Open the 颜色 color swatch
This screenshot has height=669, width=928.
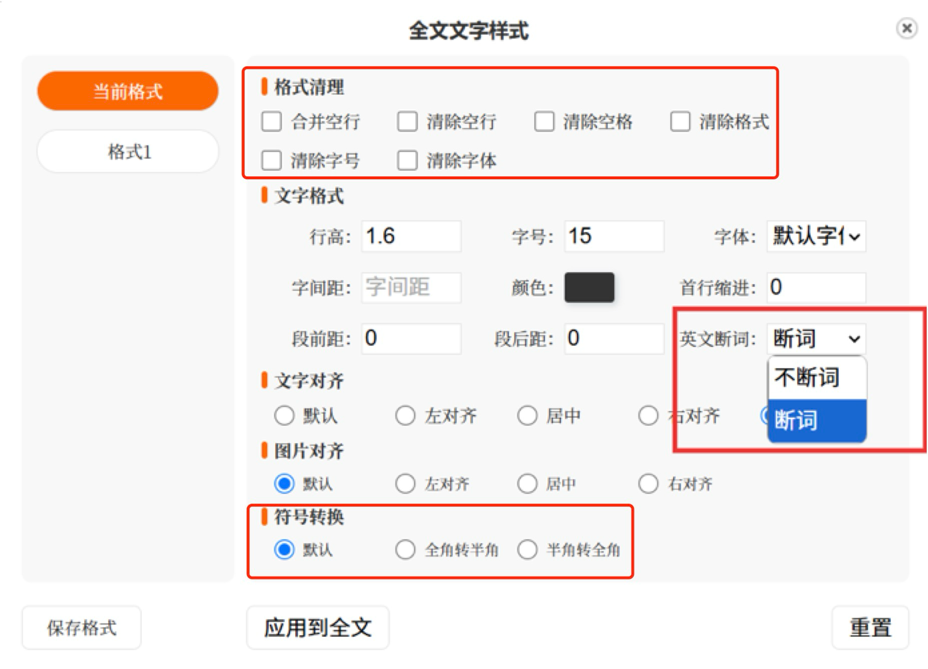pyautogui.click(x=589, y=288)
